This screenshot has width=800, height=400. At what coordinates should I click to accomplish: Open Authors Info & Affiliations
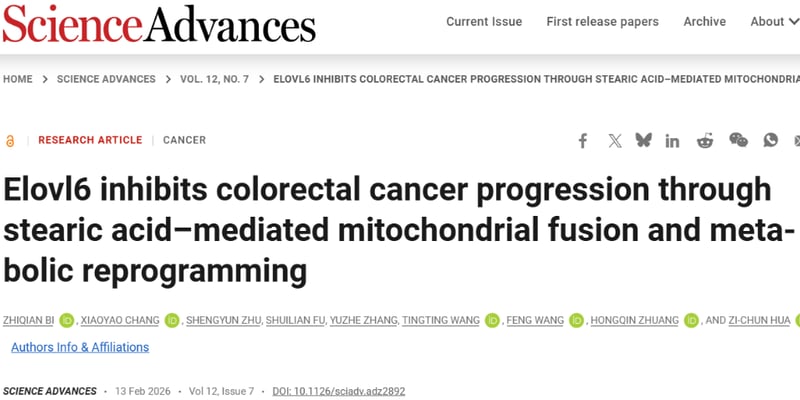point(80,347)
